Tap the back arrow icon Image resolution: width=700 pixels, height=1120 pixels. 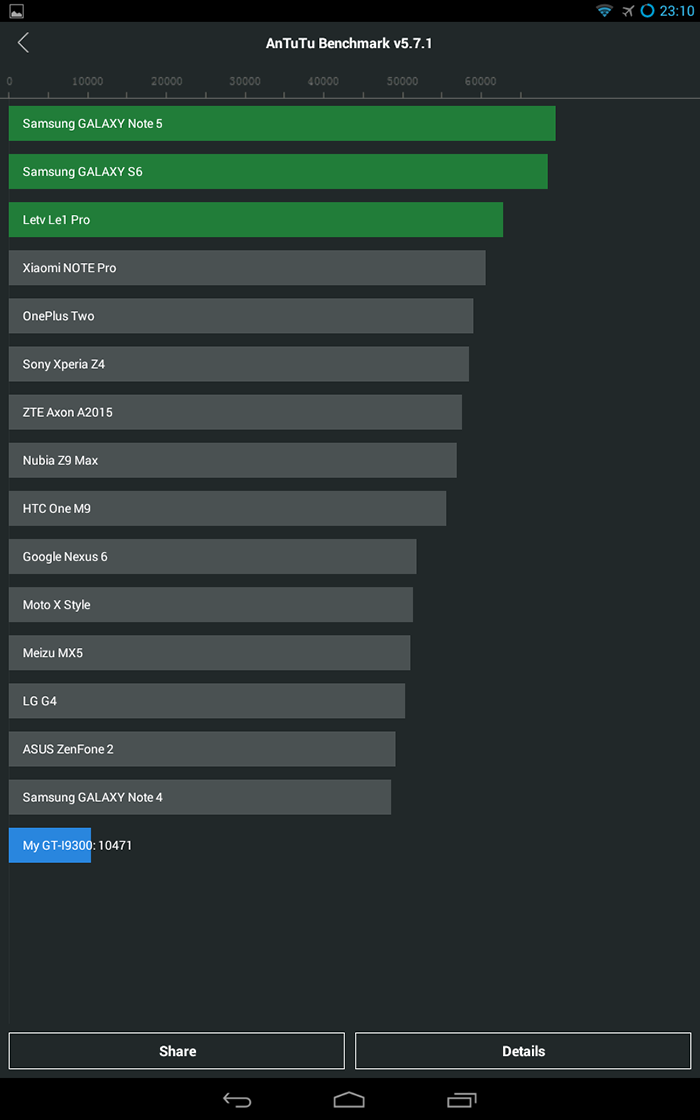(x=23, y=43)
